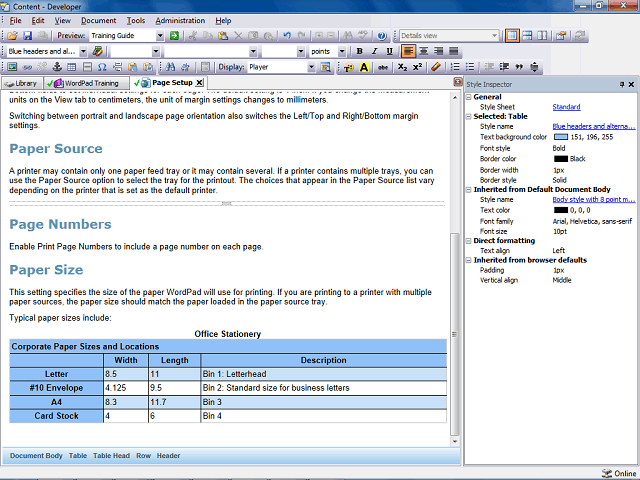The image size is (640, 480).
Task: Collapse the Selected: Table section
Action: tap(469, 117)
